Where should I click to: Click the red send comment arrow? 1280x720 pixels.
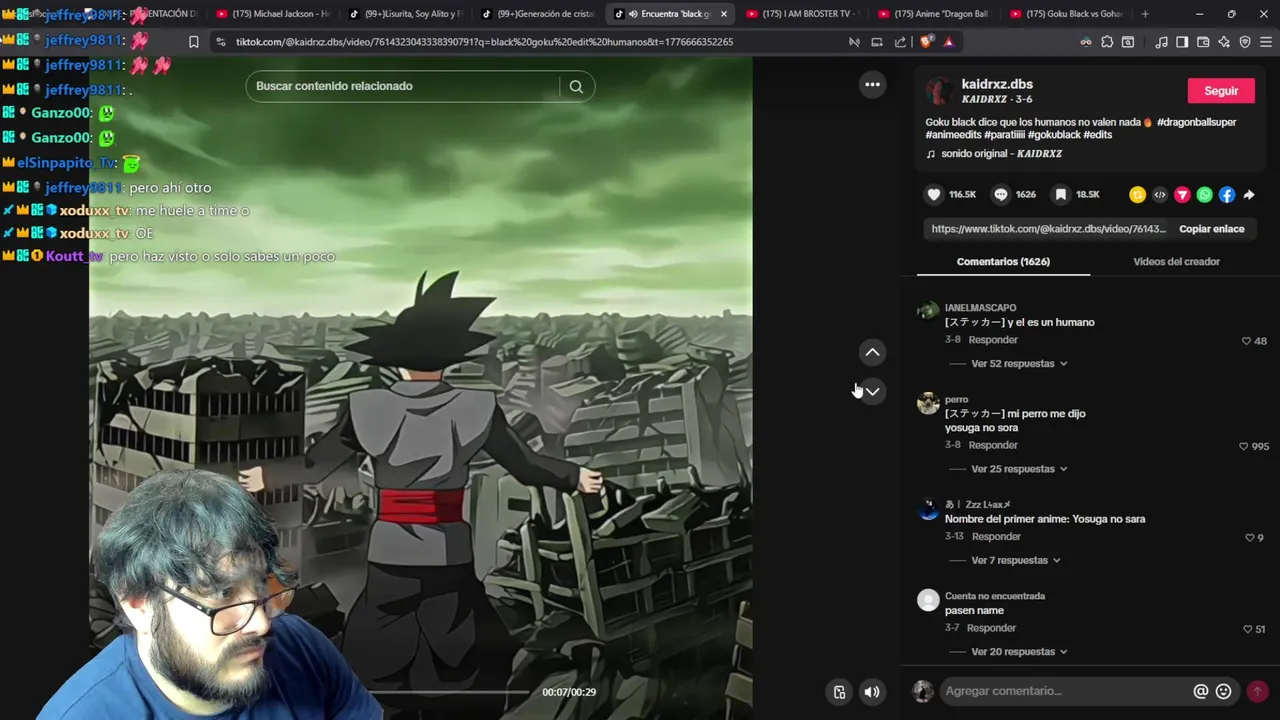pos(1257,691)
